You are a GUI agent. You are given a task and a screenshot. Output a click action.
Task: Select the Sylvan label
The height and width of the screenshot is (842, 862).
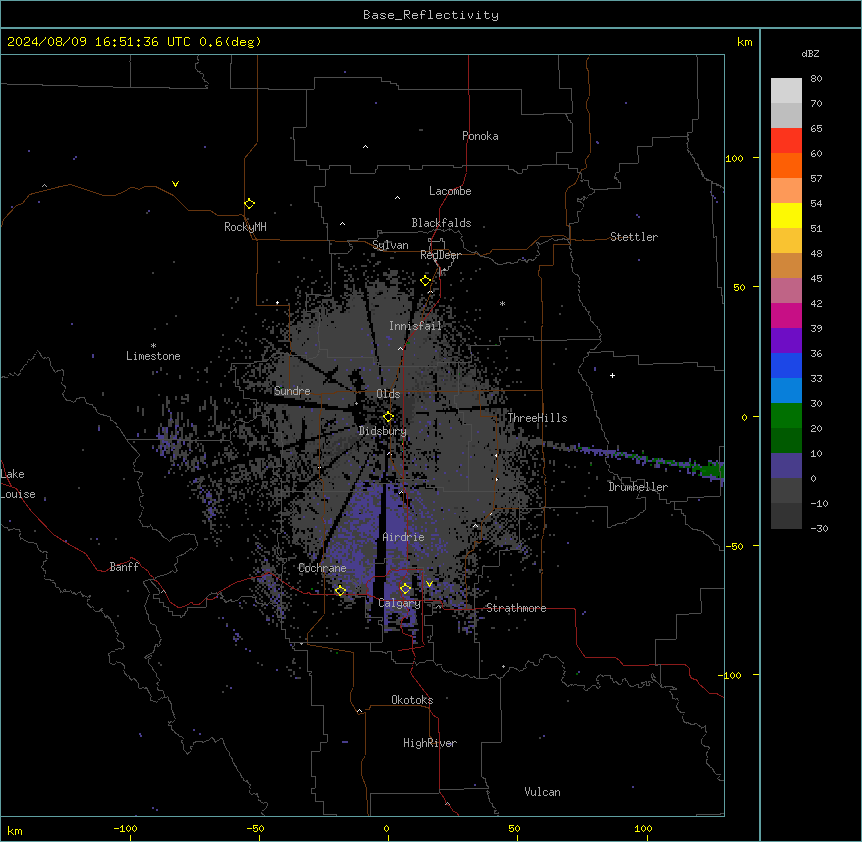pos(390,245)
